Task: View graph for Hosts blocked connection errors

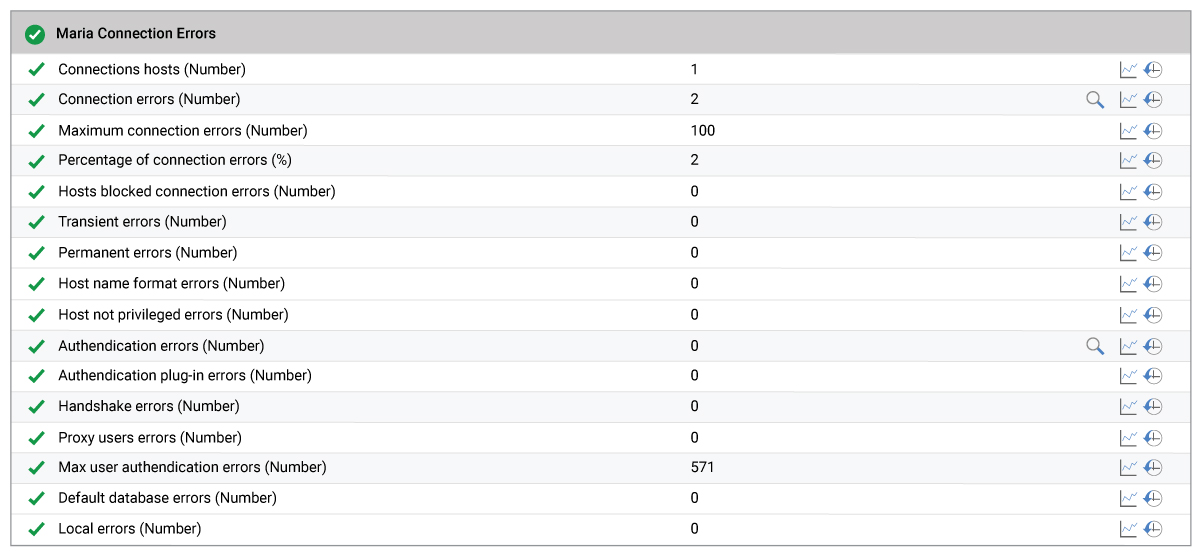Action: [1128, 191]
